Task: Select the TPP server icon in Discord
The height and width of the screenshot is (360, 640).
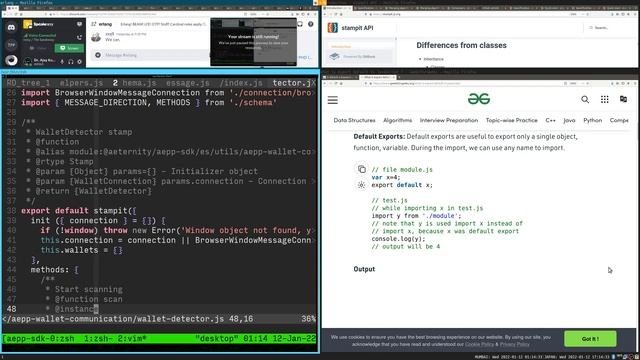Action: click(x=11, y=44)
